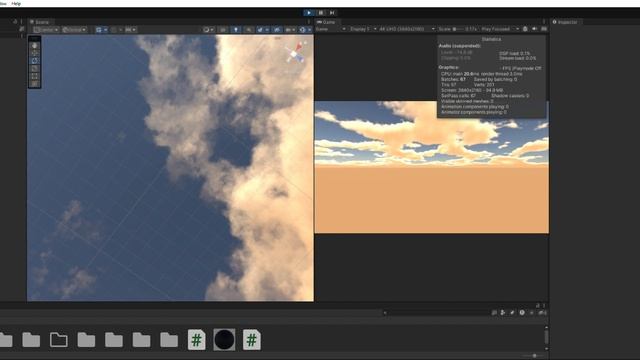Screen dimensions: 640x360
Task: Select the Scale tool in Scene overlay
Action: click(x=34, y=69)
